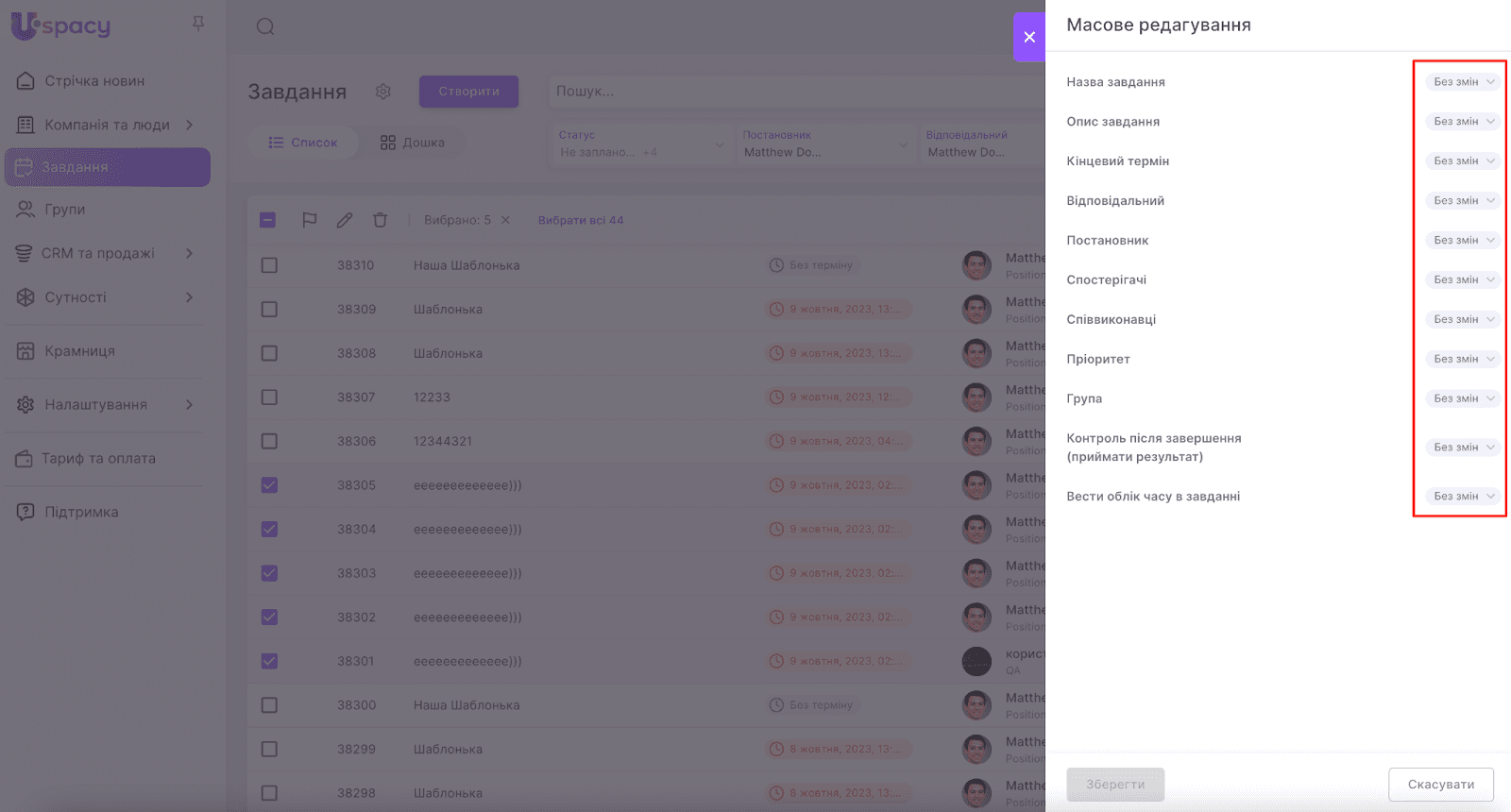1511x812 pixels.
Task: Click the Uspacy logo
Action: [60, 25]
